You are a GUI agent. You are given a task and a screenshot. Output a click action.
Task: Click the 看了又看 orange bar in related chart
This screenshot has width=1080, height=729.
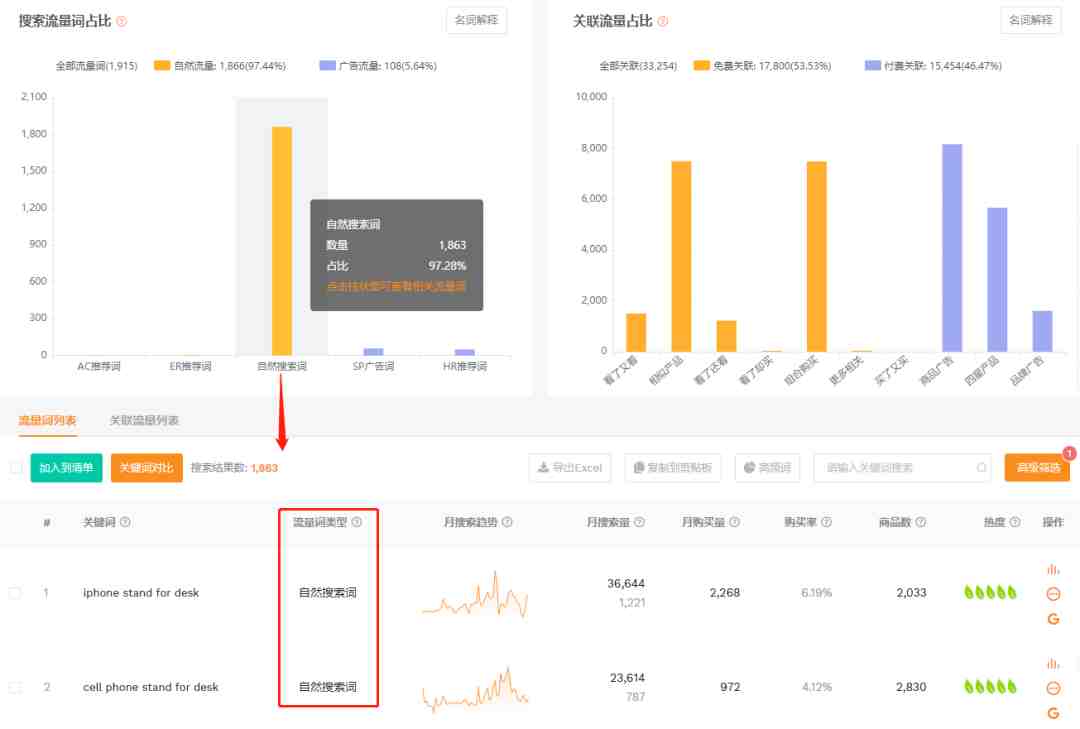point(636,333)
